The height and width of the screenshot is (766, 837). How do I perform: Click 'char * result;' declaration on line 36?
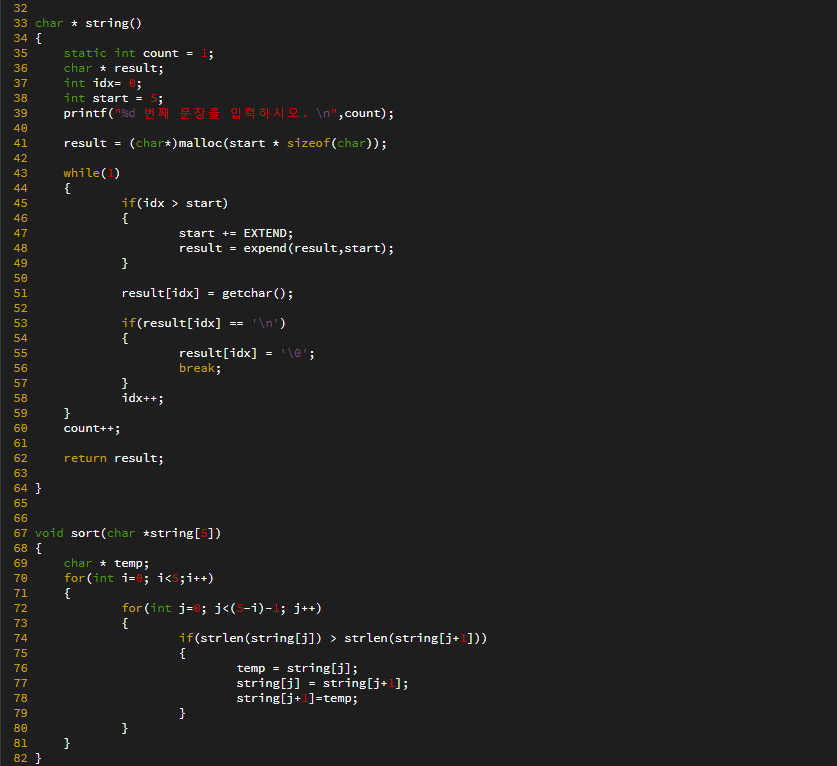[114, 68]
